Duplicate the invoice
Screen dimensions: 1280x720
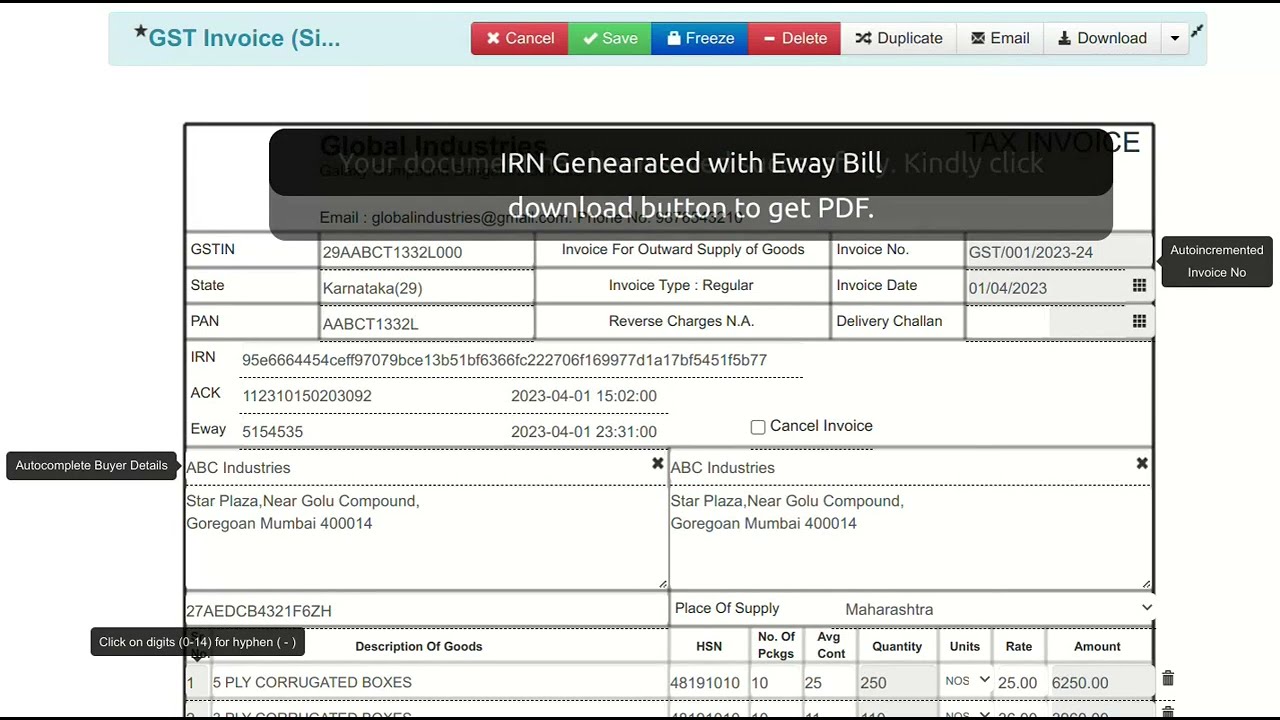pyautogui.click(x=899, y=38)
